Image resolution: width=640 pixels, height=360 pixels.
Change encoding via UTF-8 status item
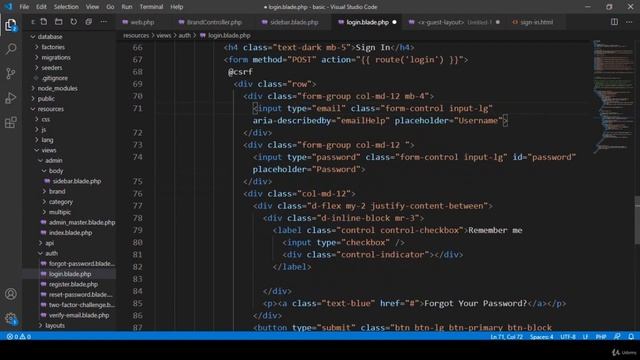tap(568, 337)
